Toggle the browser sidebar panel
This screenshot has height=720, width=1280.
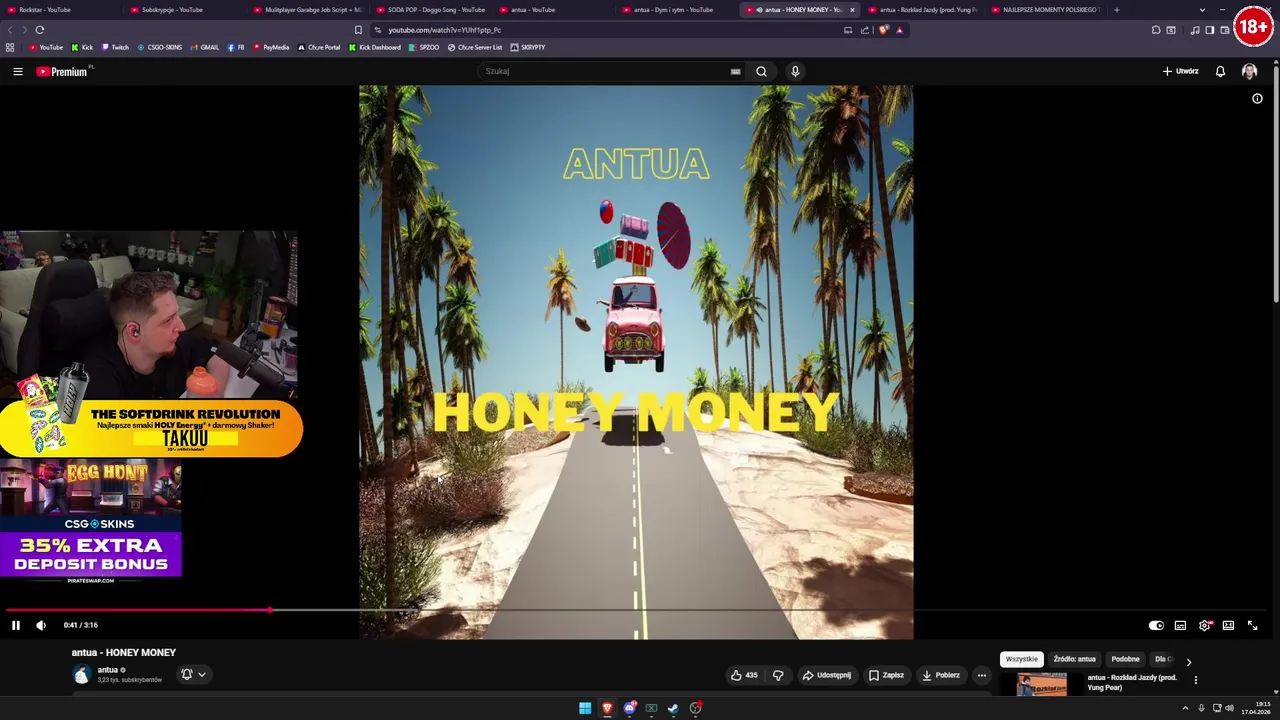click(x=1209, y=30)
